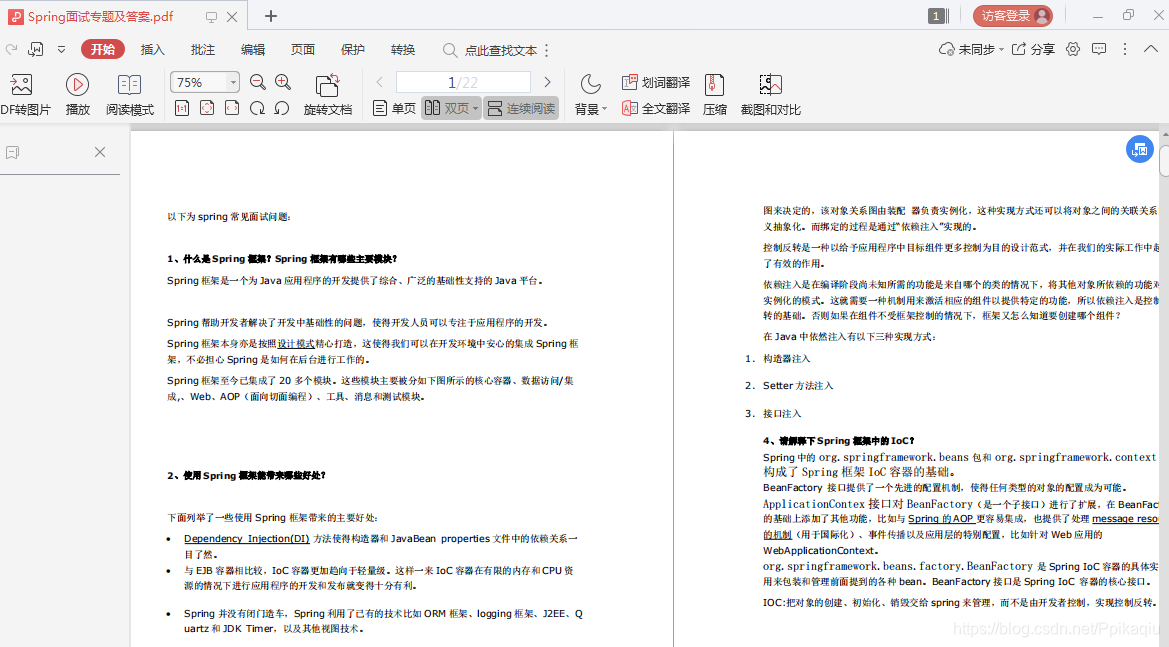Click the window count badge 1
The width and height of the screenshot is (1169, 647).
point(938,16)
